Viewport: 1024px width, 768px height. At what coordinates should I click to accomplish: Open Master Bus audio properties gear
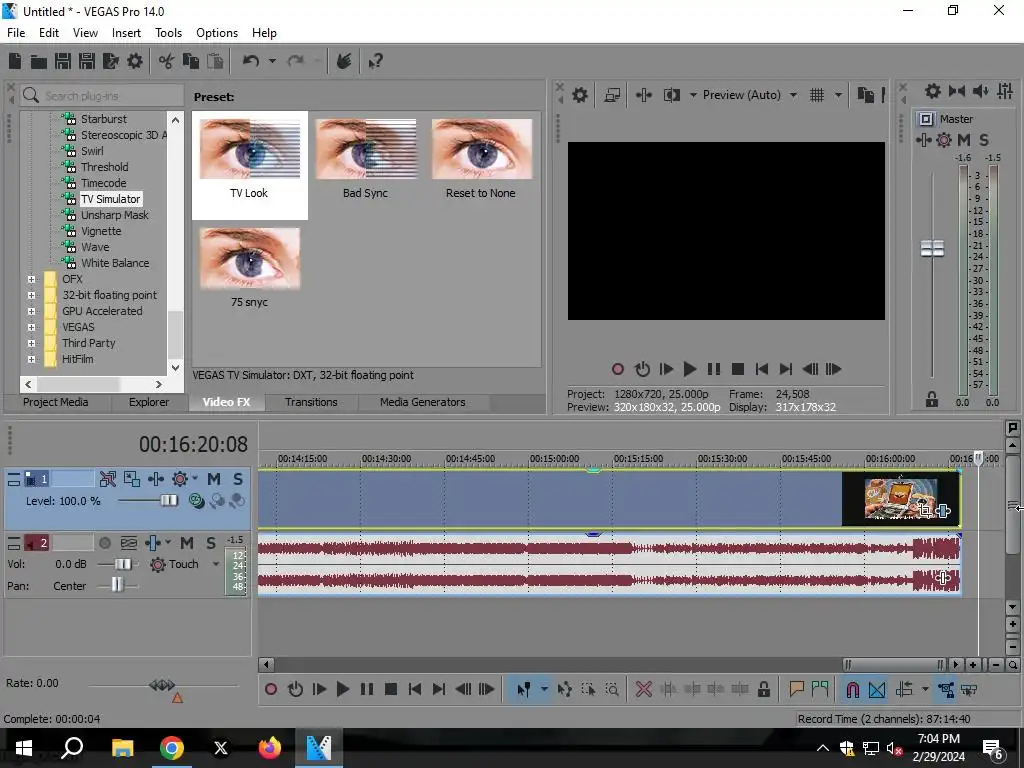(933, 91)
